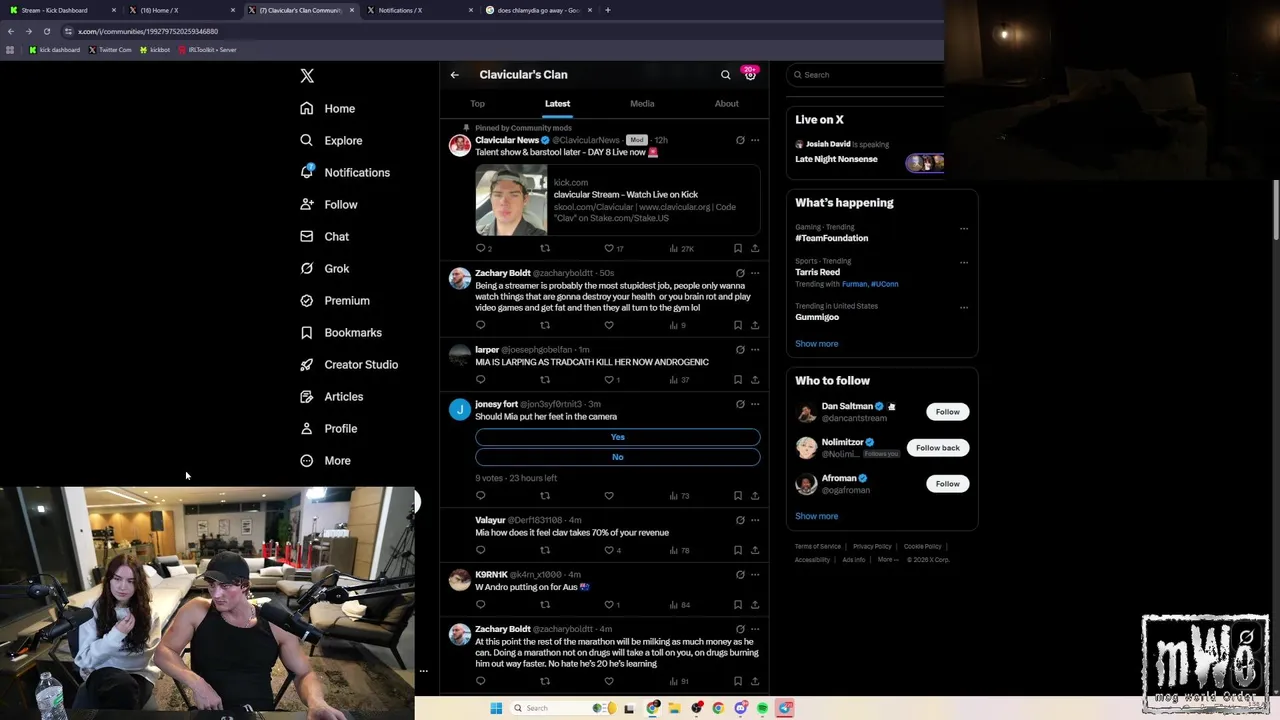Follow Afroman
Image resolution: width=1280 pixels, height=720 pixels.
947,484
